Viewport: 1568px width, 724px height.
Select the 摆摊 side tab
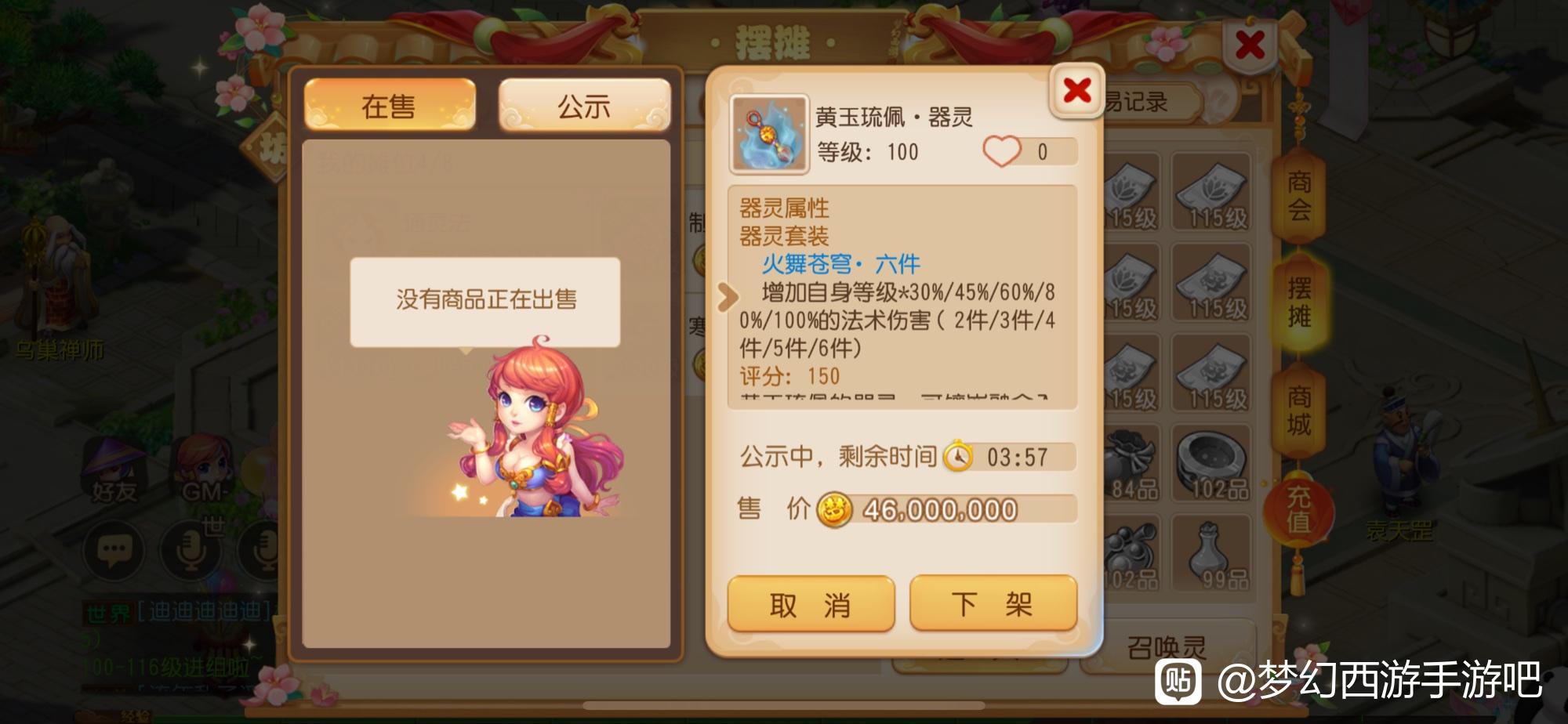tap(1299, 302)
